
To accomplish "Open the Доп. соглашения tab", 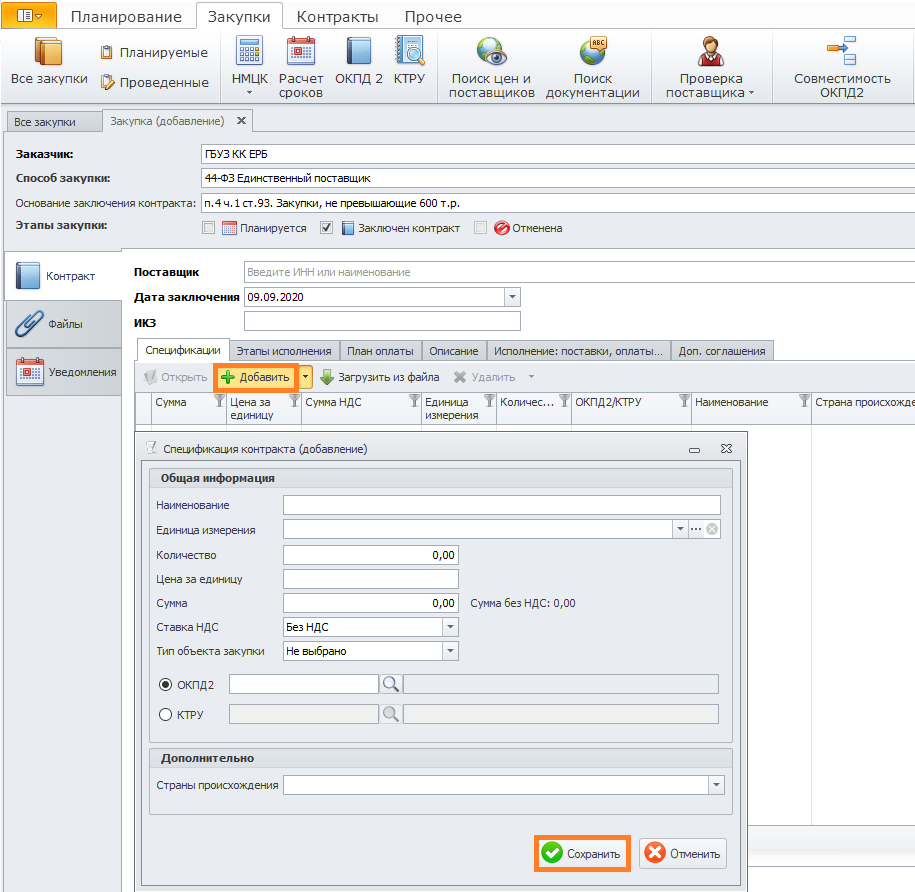I will click(x=722, y=351).
